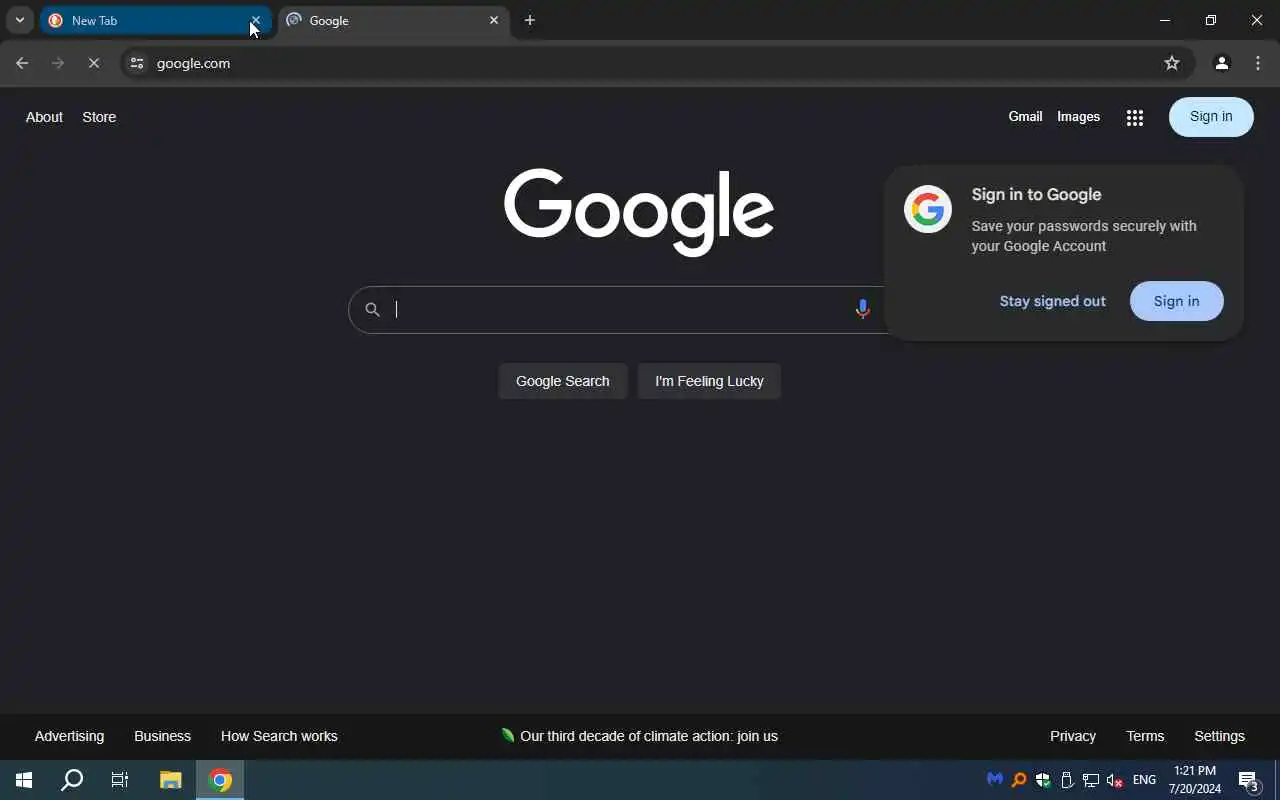This screenshot has width=1280, height=800.
Task: Click Sign in inside the popup
Action: pos(1176,301)
